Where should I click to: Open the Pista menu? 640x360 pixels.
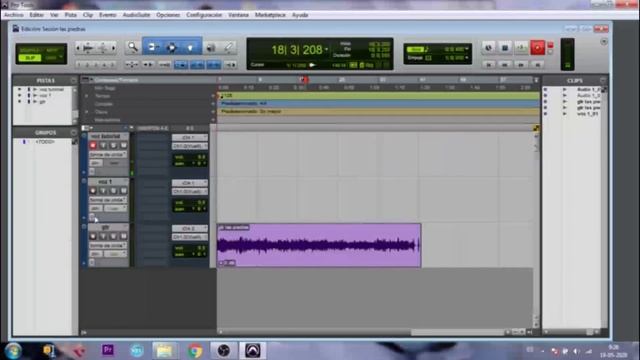point(71,15)
